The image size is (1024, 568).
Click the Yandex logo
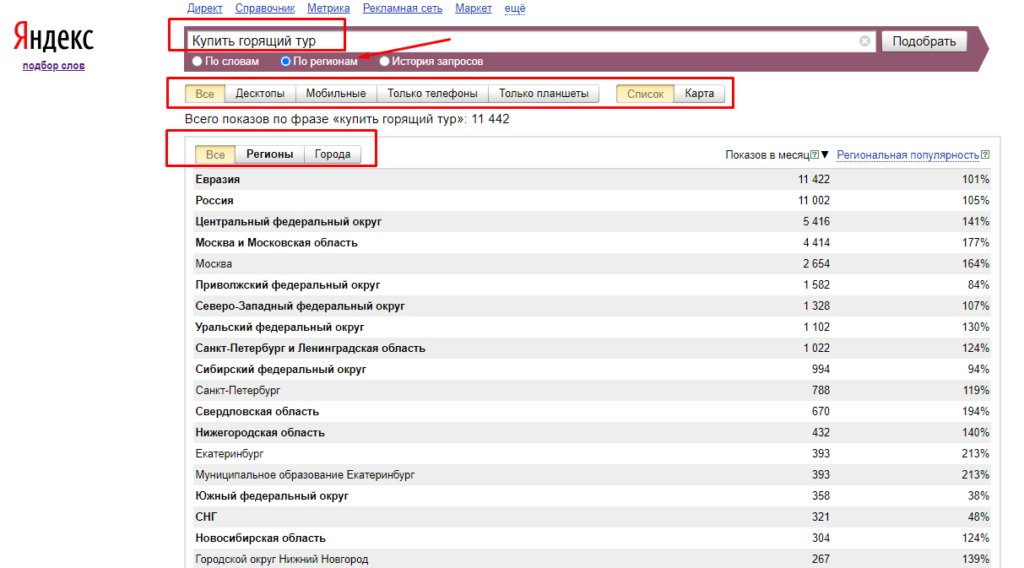point(53,39)
